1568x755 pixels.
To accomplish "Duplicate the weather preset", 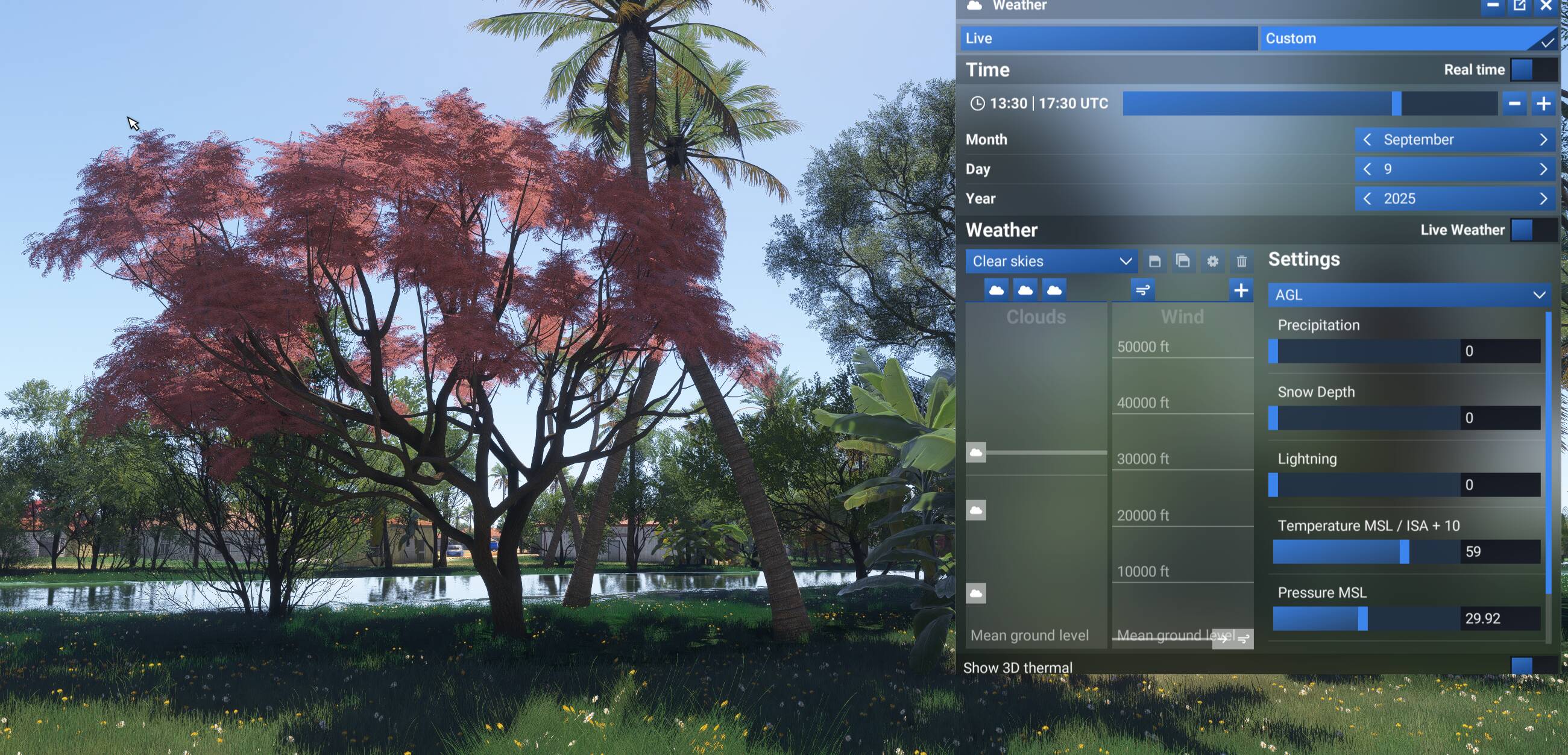I will click(x=1183, y=261).
